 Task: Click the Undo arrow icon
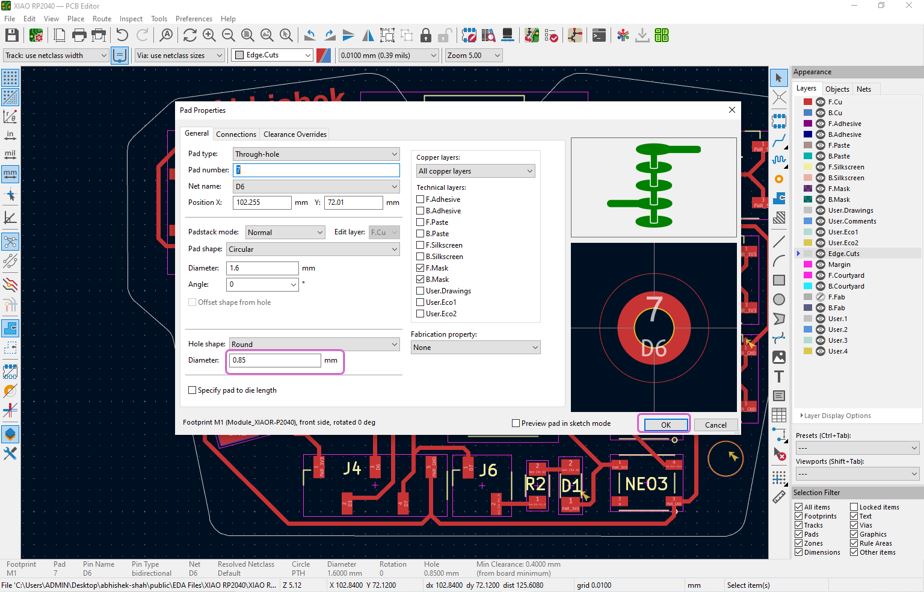pyautogui.click(x=121, y=35)
